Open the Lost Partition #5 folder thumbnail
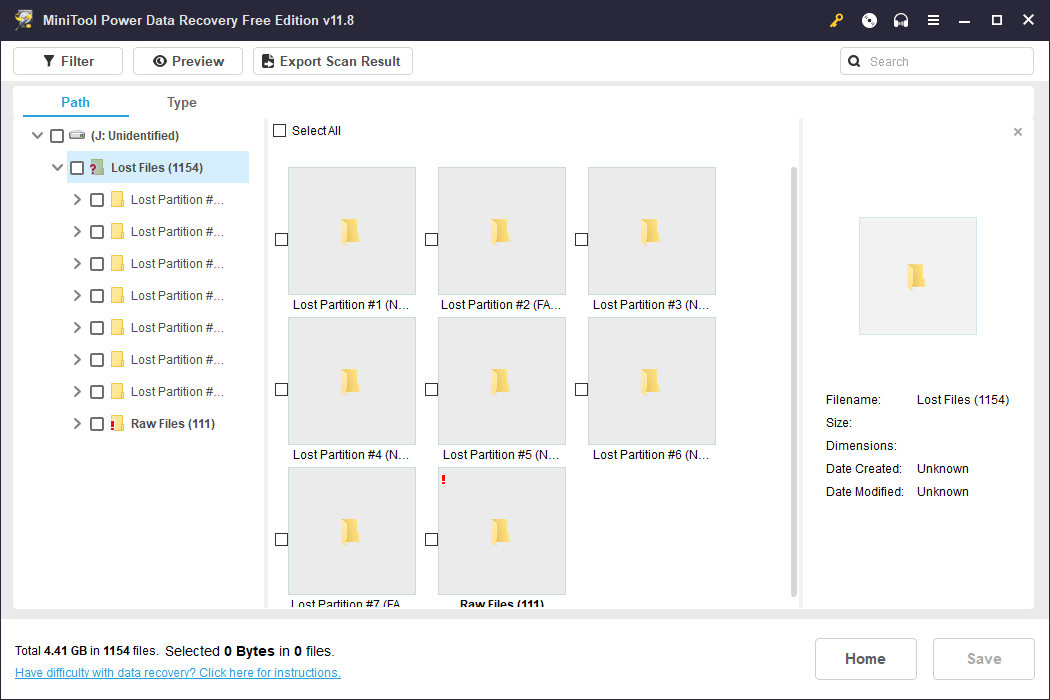Screen dimensions: 1050x700 (502, 380)
